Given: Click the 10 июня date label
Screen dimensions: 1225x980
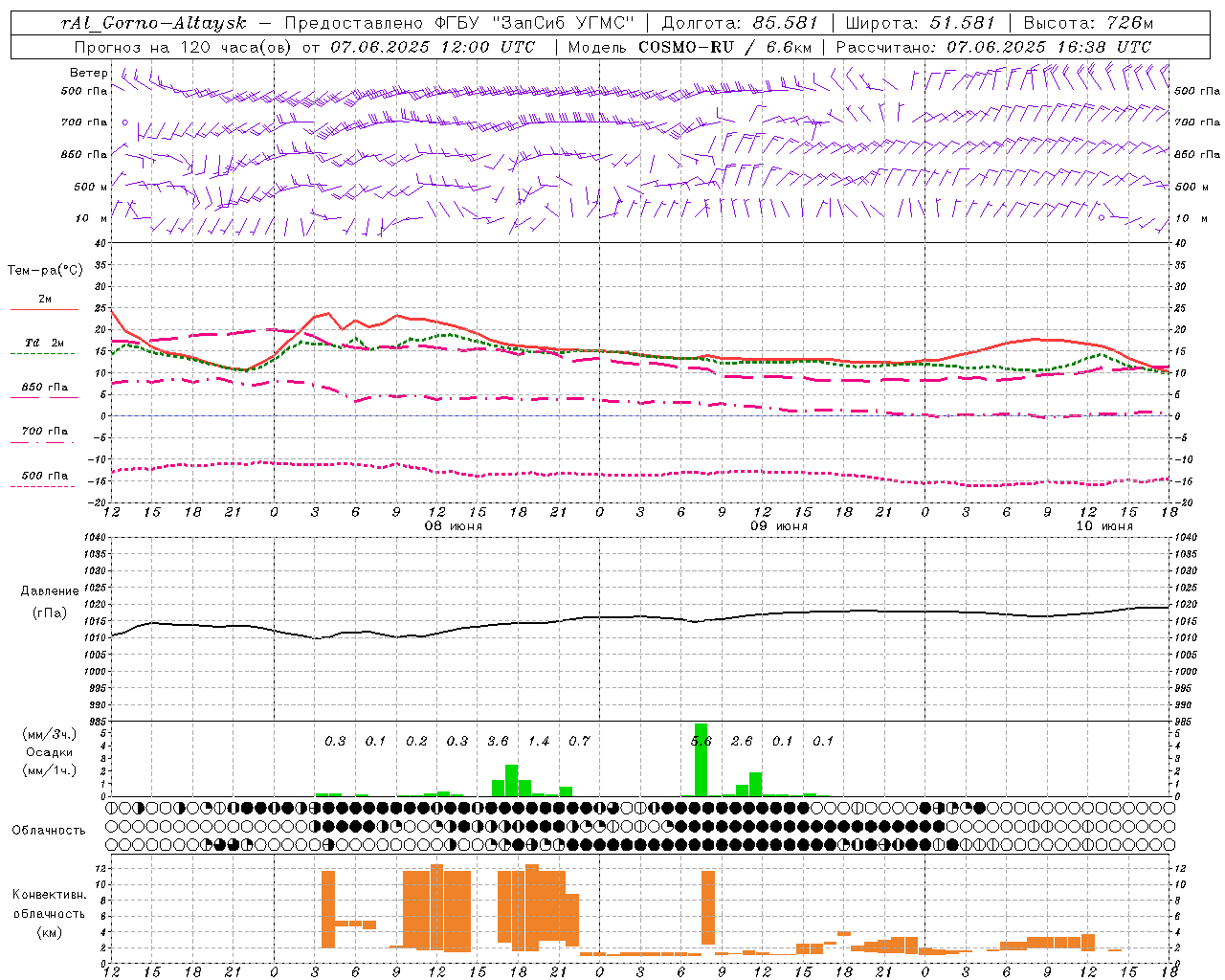Looking at the screenshot, I should 1104,526.
